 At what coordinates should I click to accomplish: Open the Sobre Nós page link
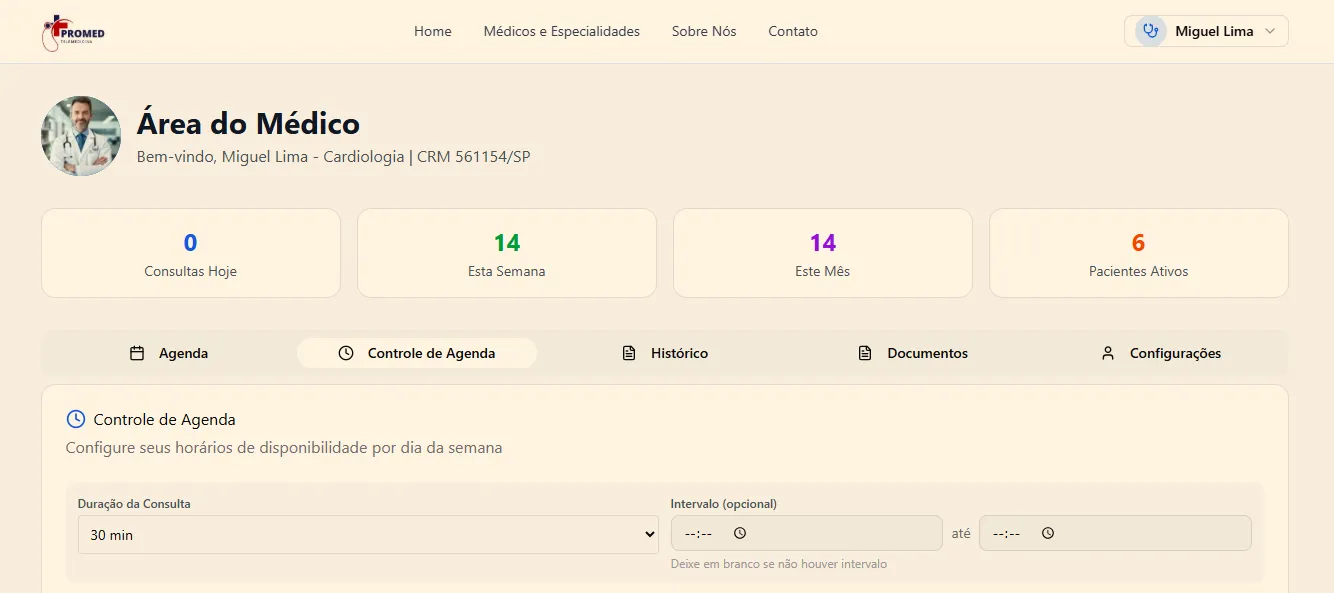pos(704,31)
